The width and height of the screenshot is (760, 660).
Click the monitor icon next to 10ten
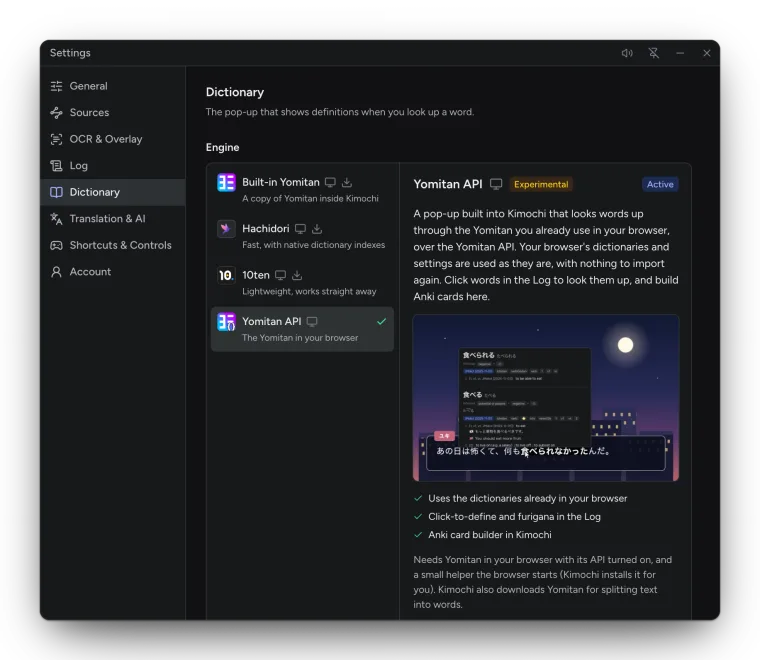(280, 275)
